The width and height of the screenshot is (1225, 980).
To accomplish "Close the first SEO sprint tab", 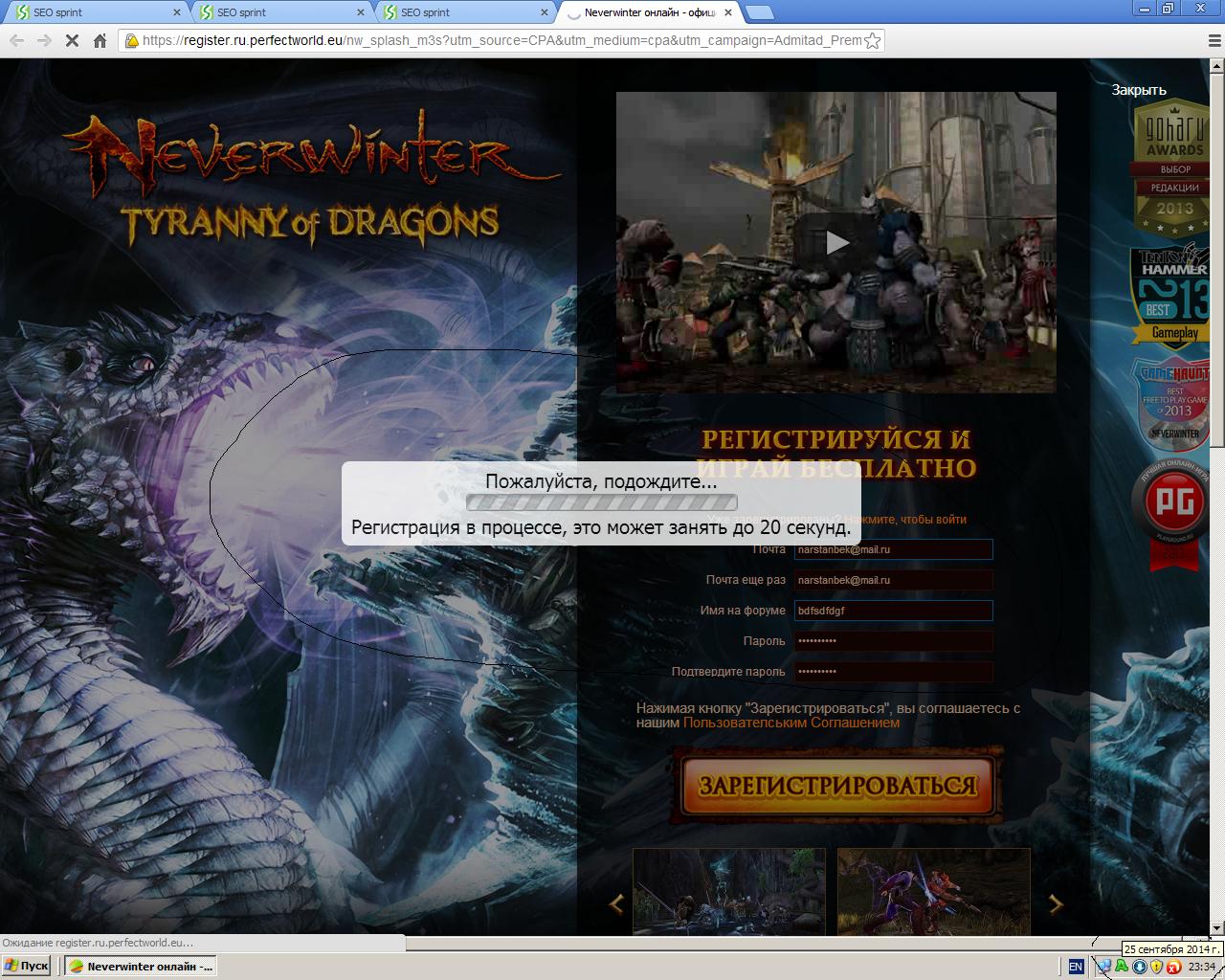I will [x=177, y=12].
